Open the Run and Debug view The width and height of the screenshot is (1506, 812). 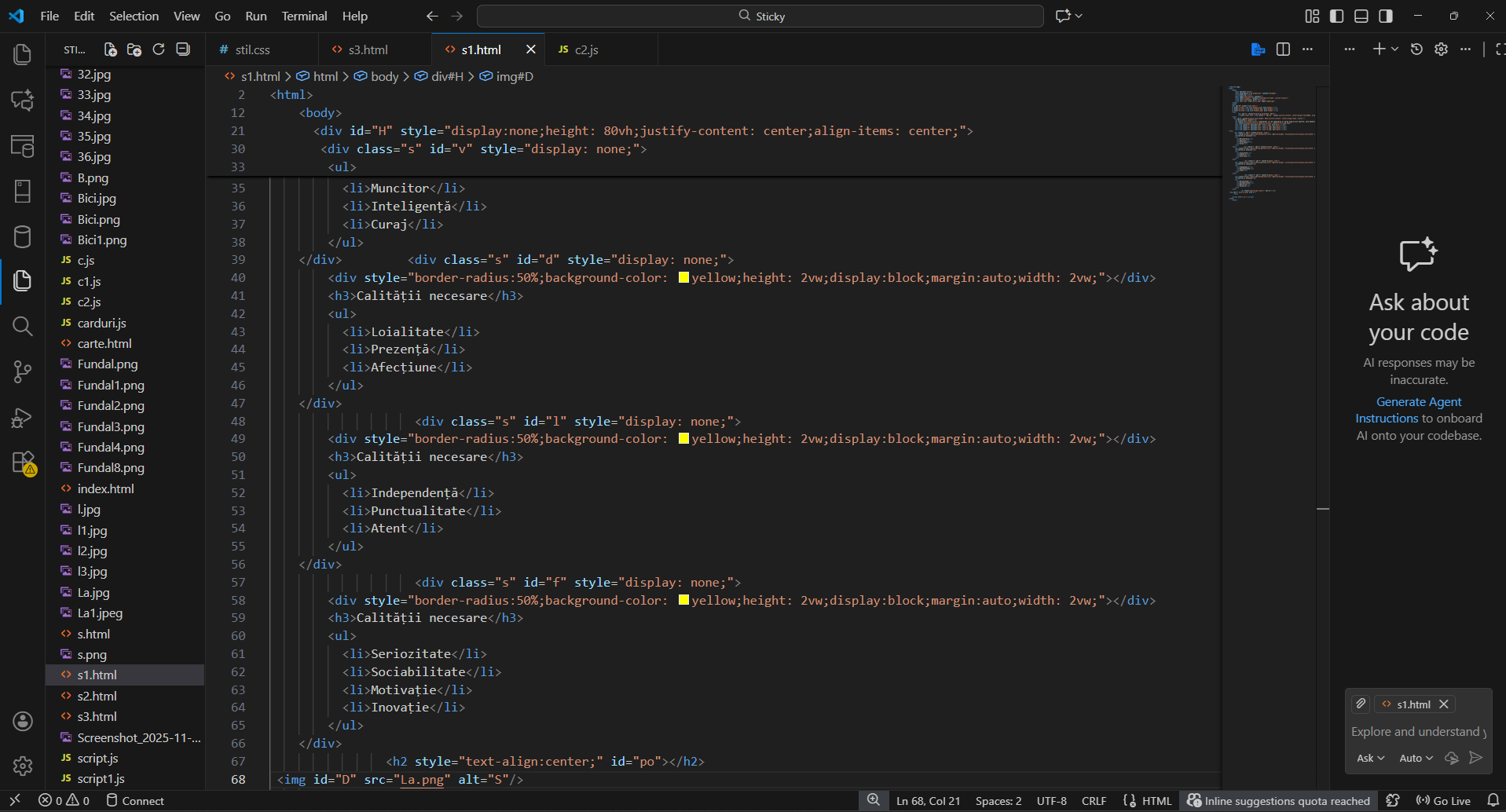(x=22, y=418)
